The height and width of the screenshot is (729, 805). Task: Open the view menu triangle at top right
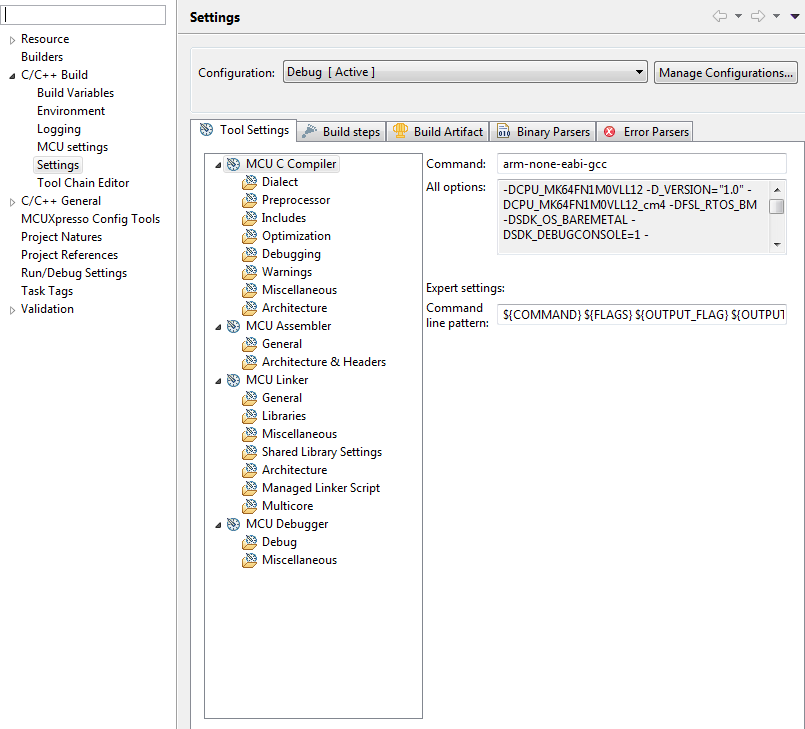coord(795,16)
